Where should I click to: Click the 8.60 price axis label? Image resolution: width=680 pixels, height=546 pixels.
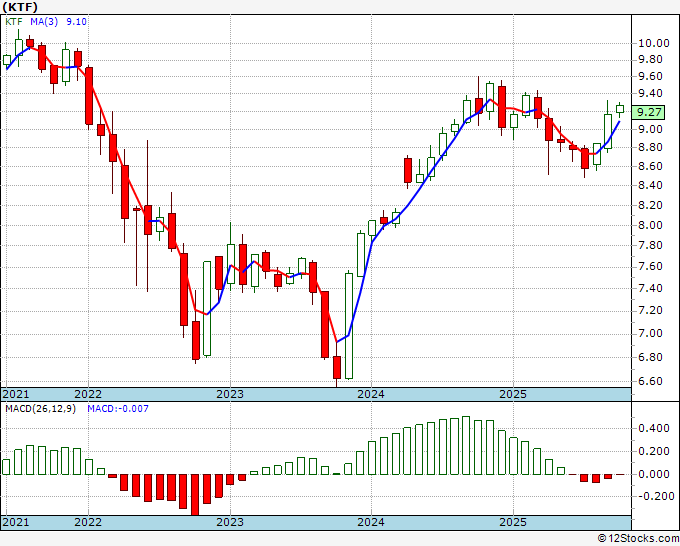click(x=650, y=167)
